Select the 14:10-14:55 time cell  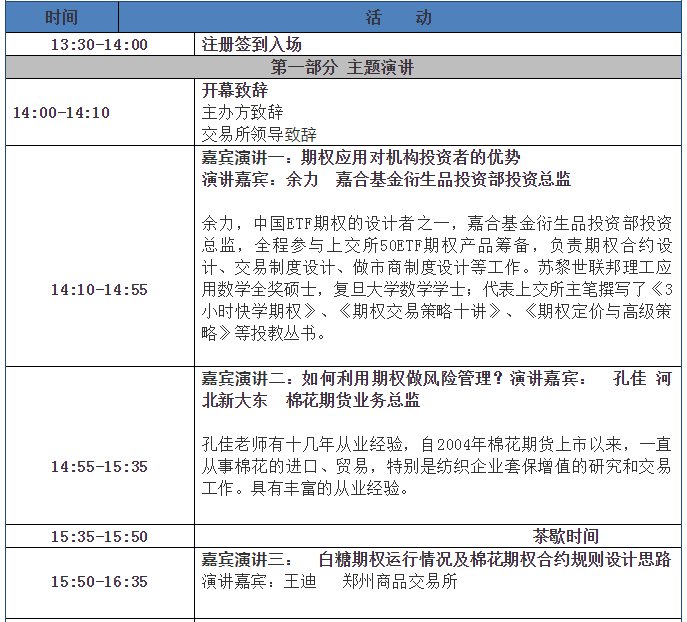[99, 290]
